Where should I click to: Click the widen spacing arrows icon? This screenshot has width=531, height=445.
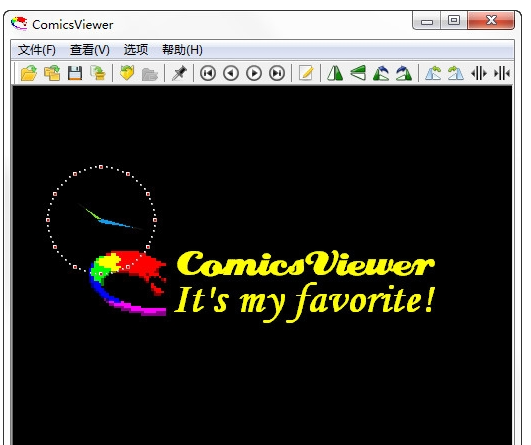[x=479, y=73]
